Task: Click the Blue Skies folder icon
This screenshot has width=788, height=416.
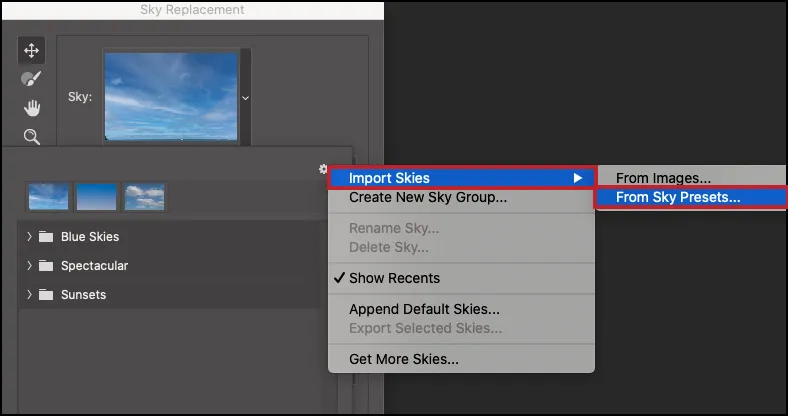Action: coord(45,237)
